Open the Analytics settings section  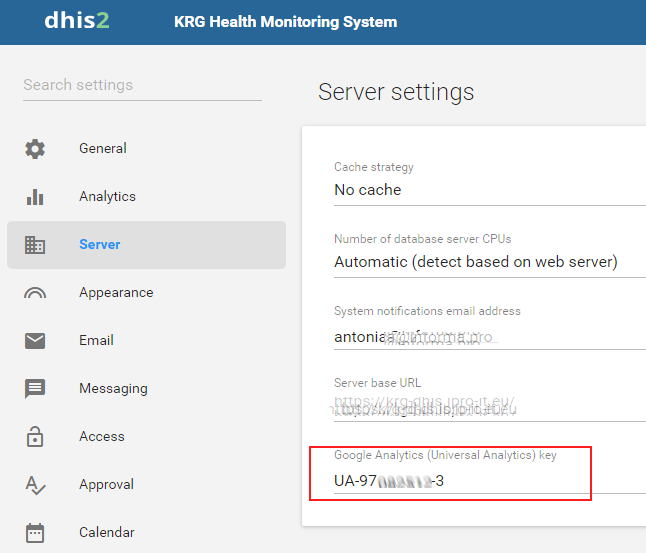click(107, 197)
